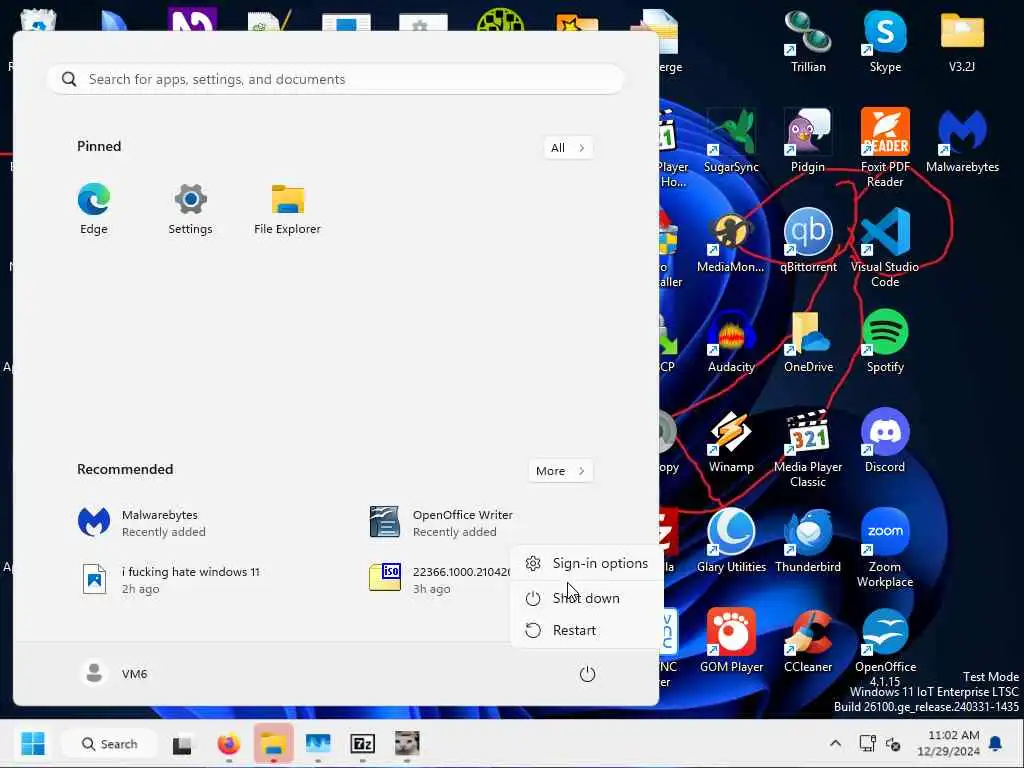Launch Spotify desktop shortcut
The height and width of the screenshot is (768, 1024).
885,342
